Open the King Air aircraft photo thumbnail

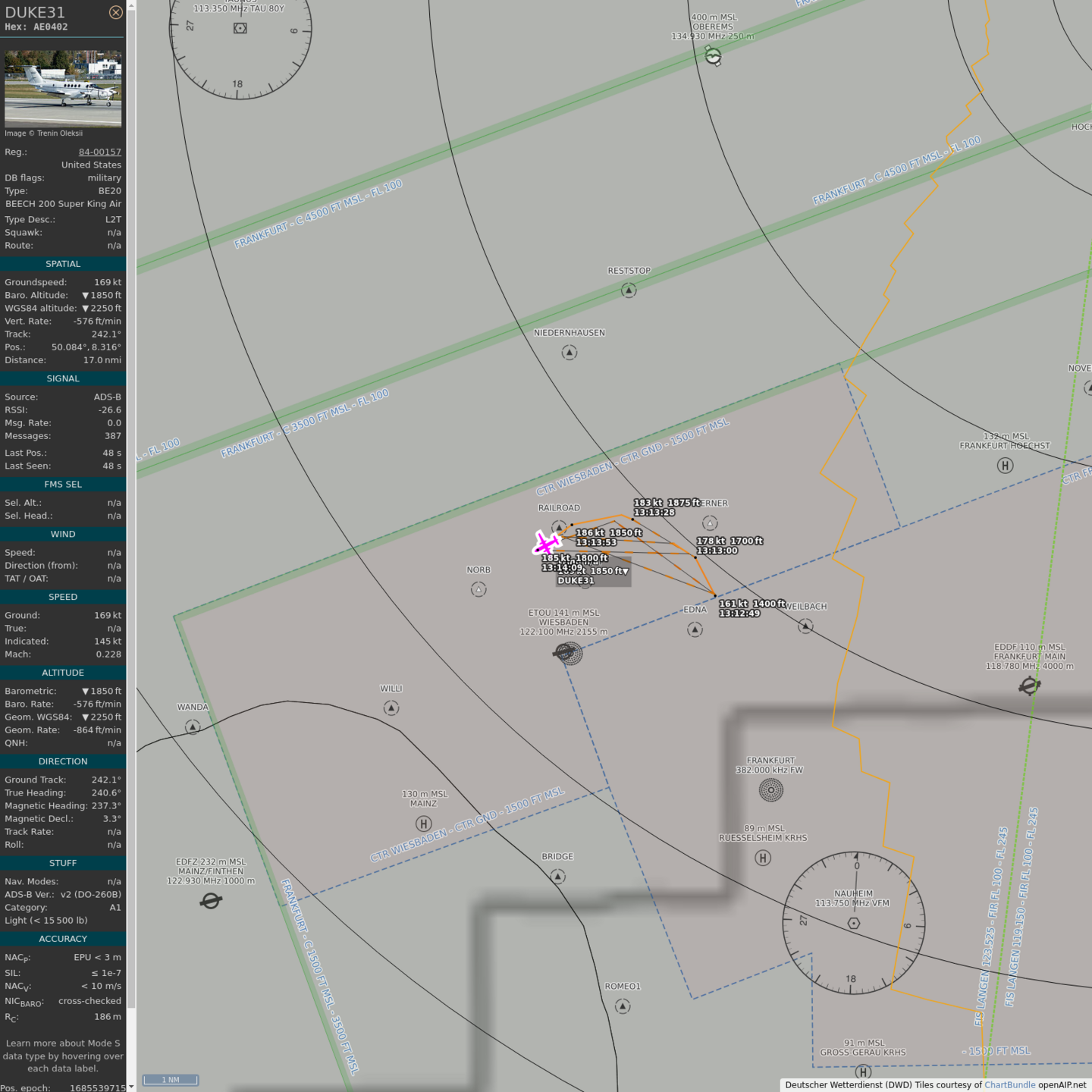pos(63,88)
